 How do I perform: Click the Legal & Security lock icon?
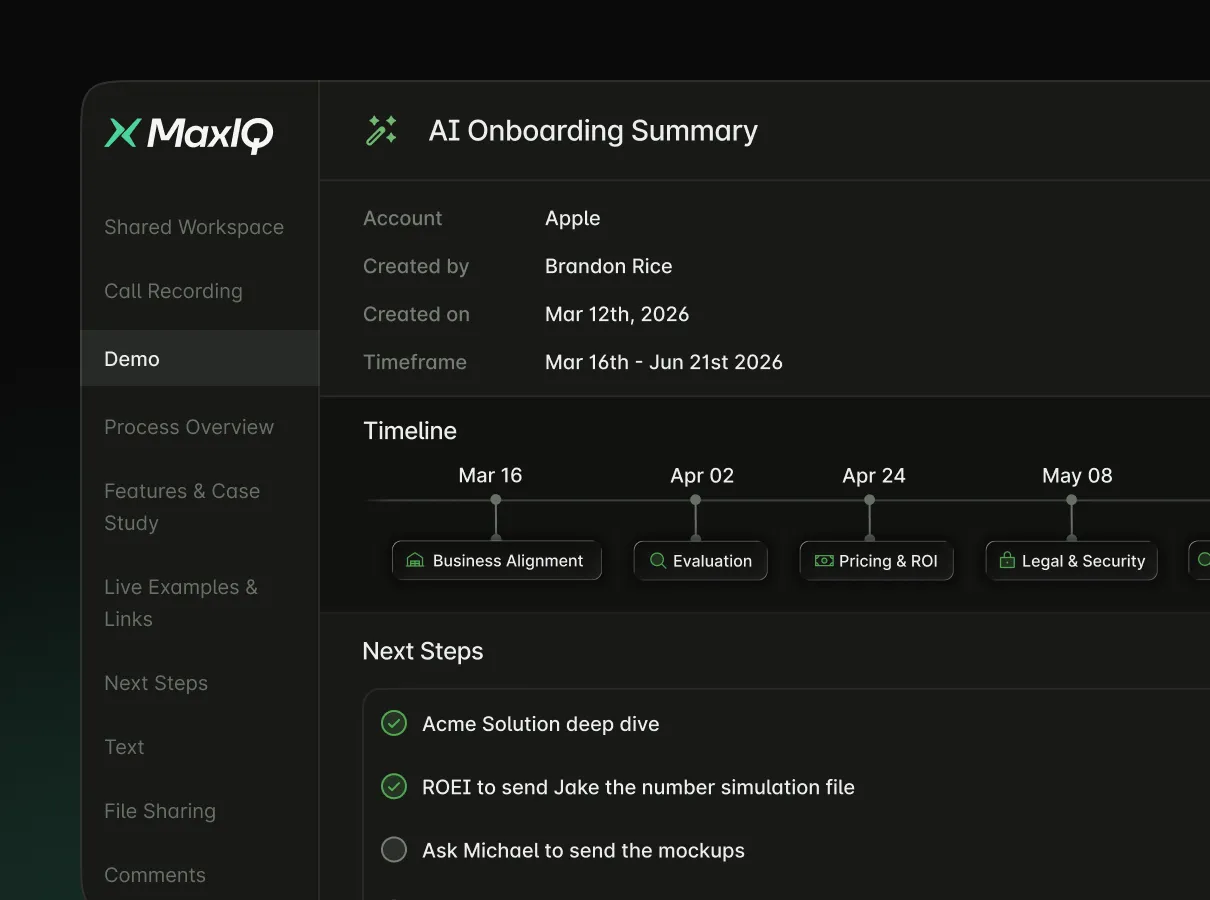tap(1007, 561)
